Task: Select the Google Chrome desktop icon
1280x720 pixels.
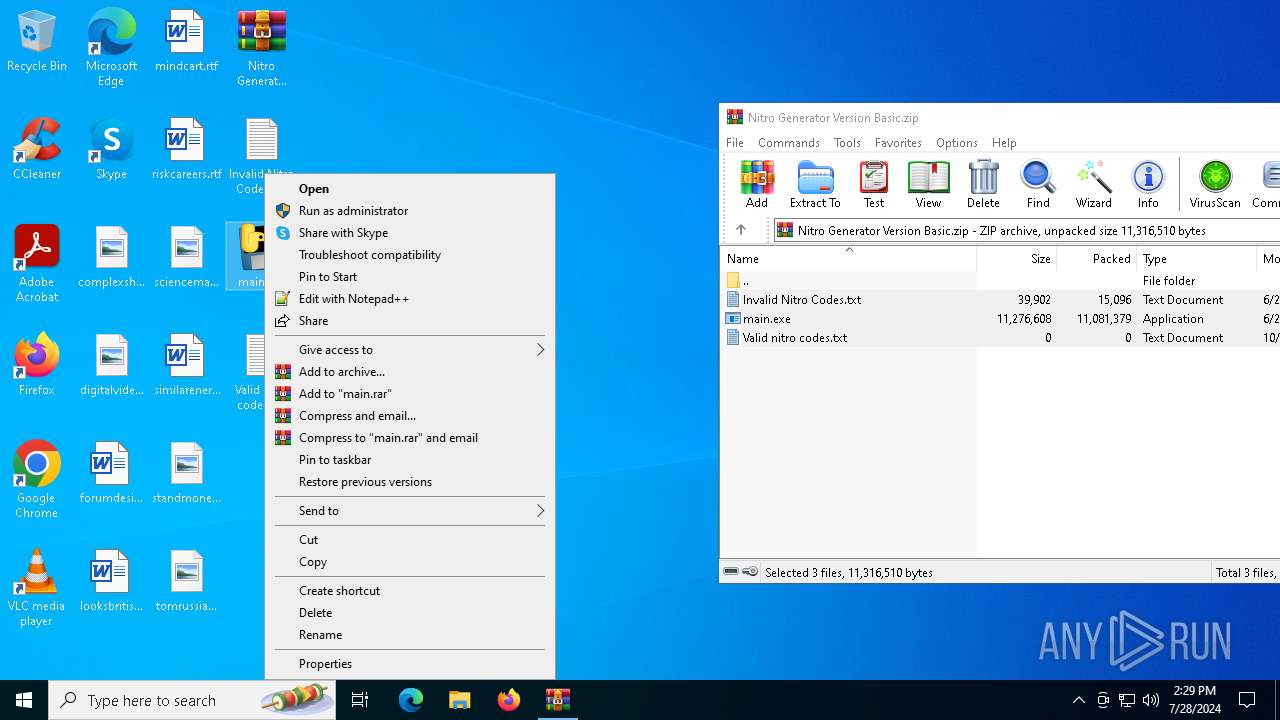Action: (36, 480)
